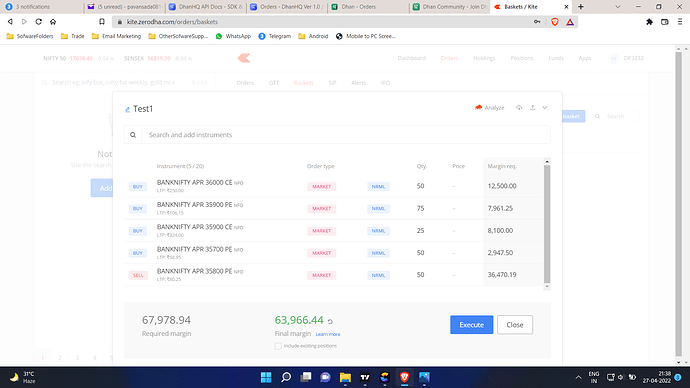Click the Execute button
The width and height of the screenshot is (690, 388).
[471, 325]
